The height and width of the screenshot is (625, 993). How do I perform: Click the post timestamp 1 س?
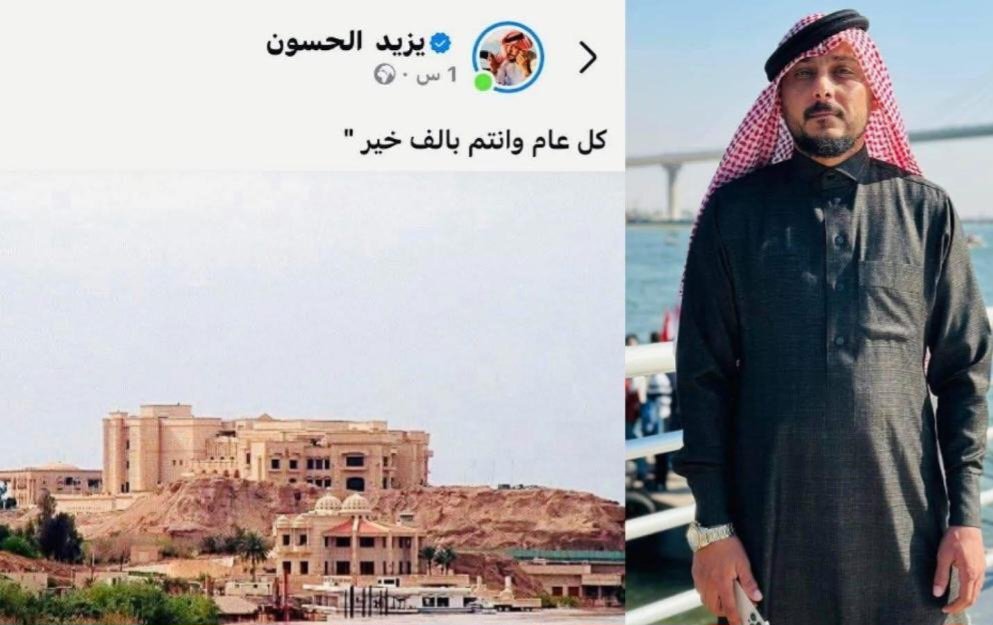pos(436,75)
